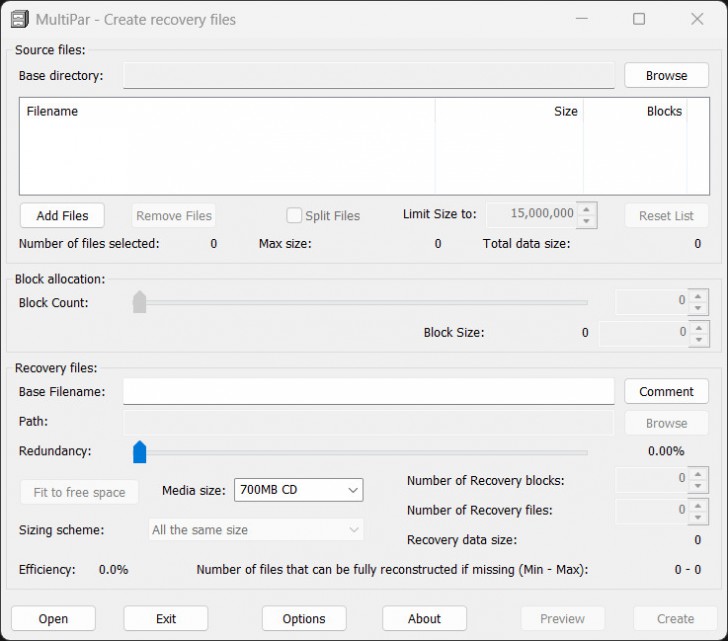Open the Media size dropdown
The width and height of the screenshot is (728, 641).
point(298,490)
